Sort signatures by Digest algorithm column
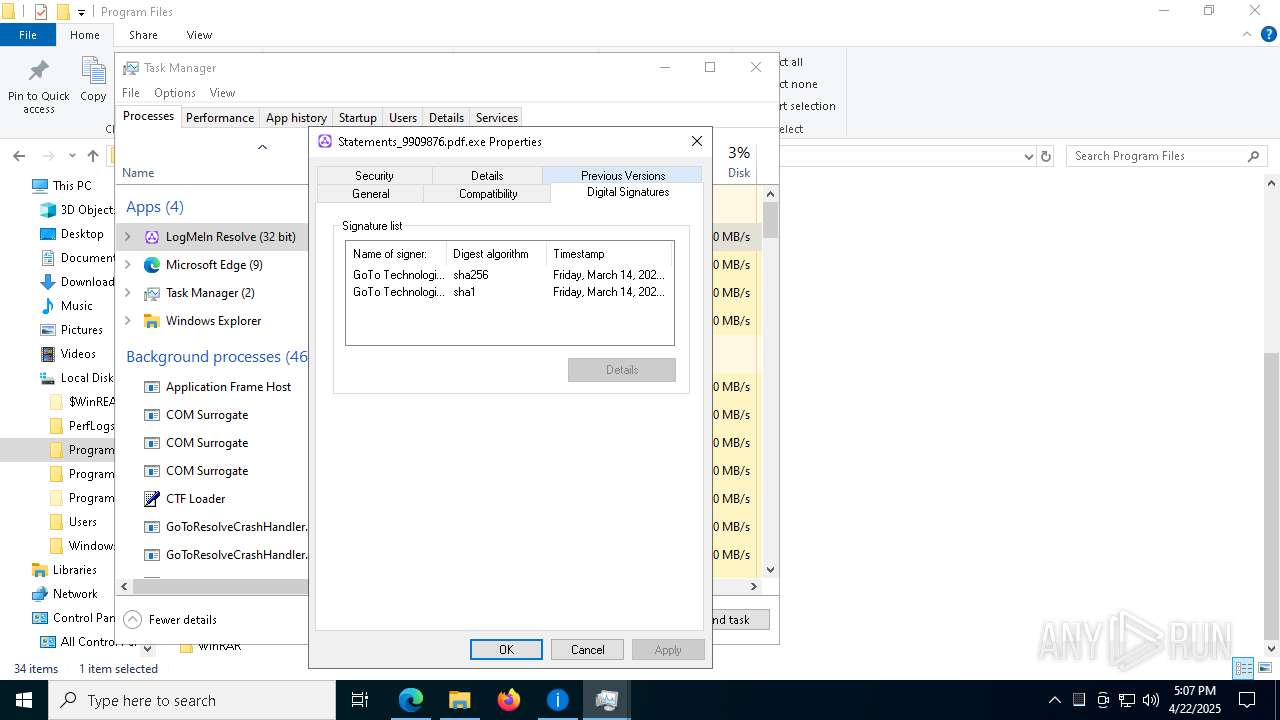The width and height of the screenshot is (1280, 720). tap(497, 254)
